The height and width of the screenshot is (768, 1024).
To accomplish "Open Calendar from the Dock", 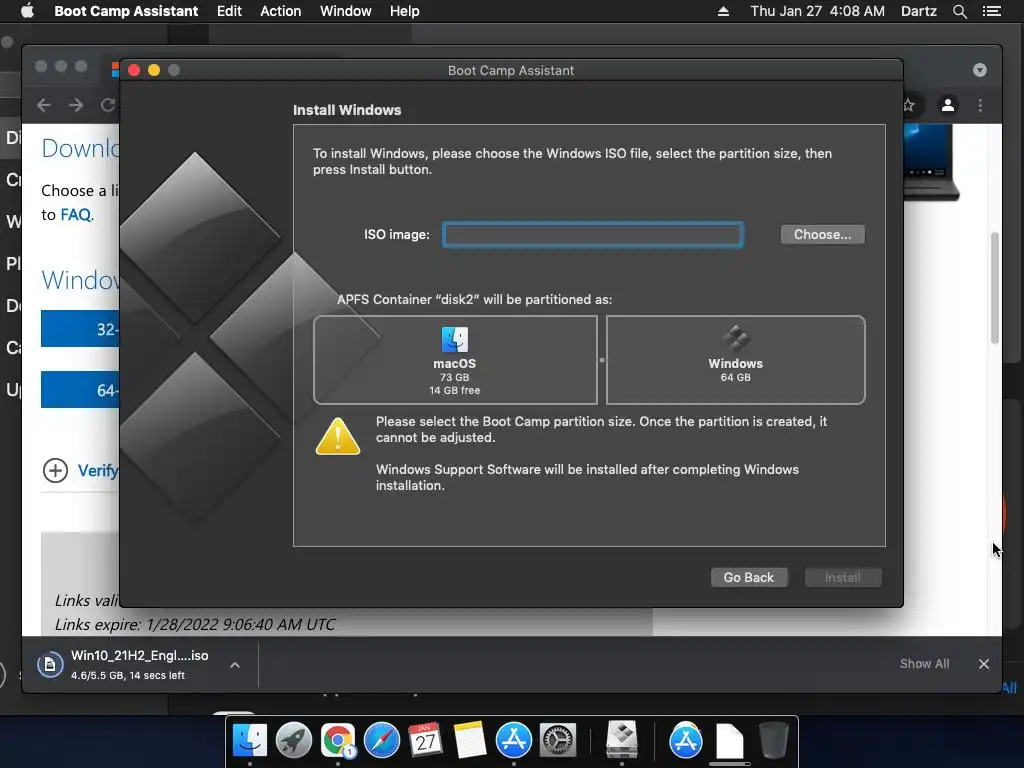I will (425, 741).
